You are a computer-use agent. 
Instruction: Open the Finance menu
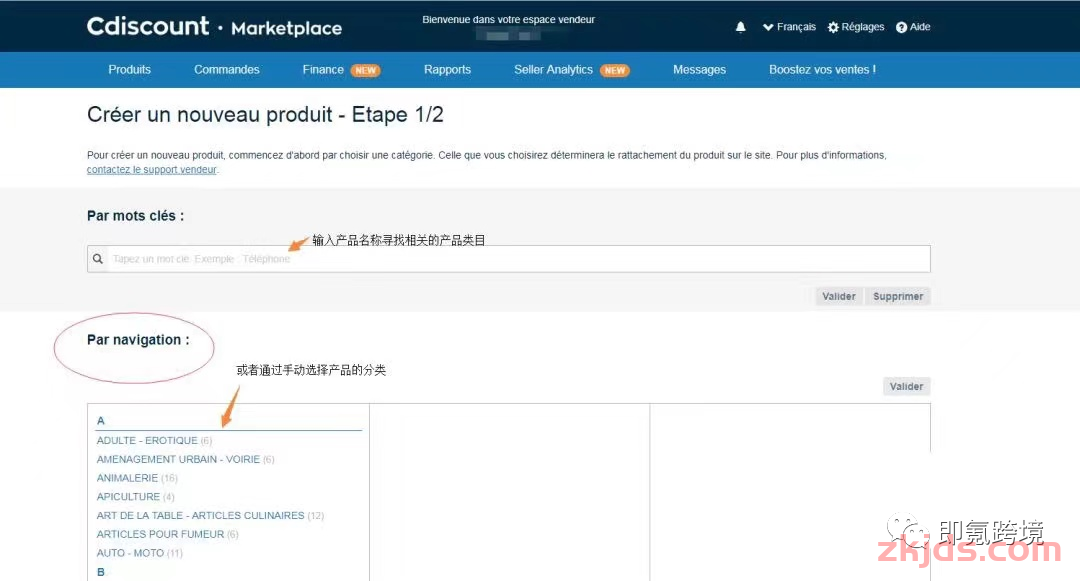point(323,70)
